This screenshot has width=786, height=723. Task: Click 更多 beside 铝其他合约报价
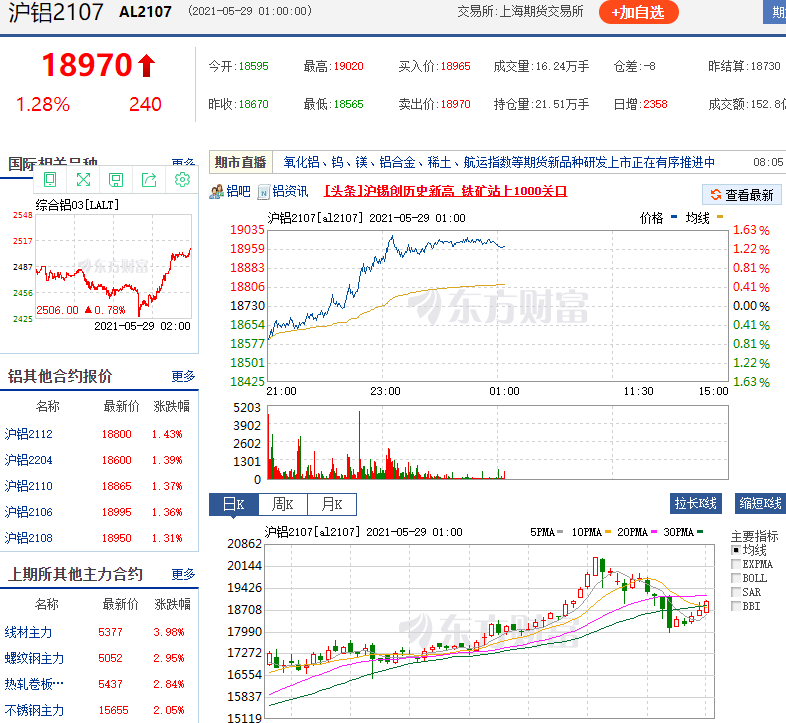pos(183,376)
